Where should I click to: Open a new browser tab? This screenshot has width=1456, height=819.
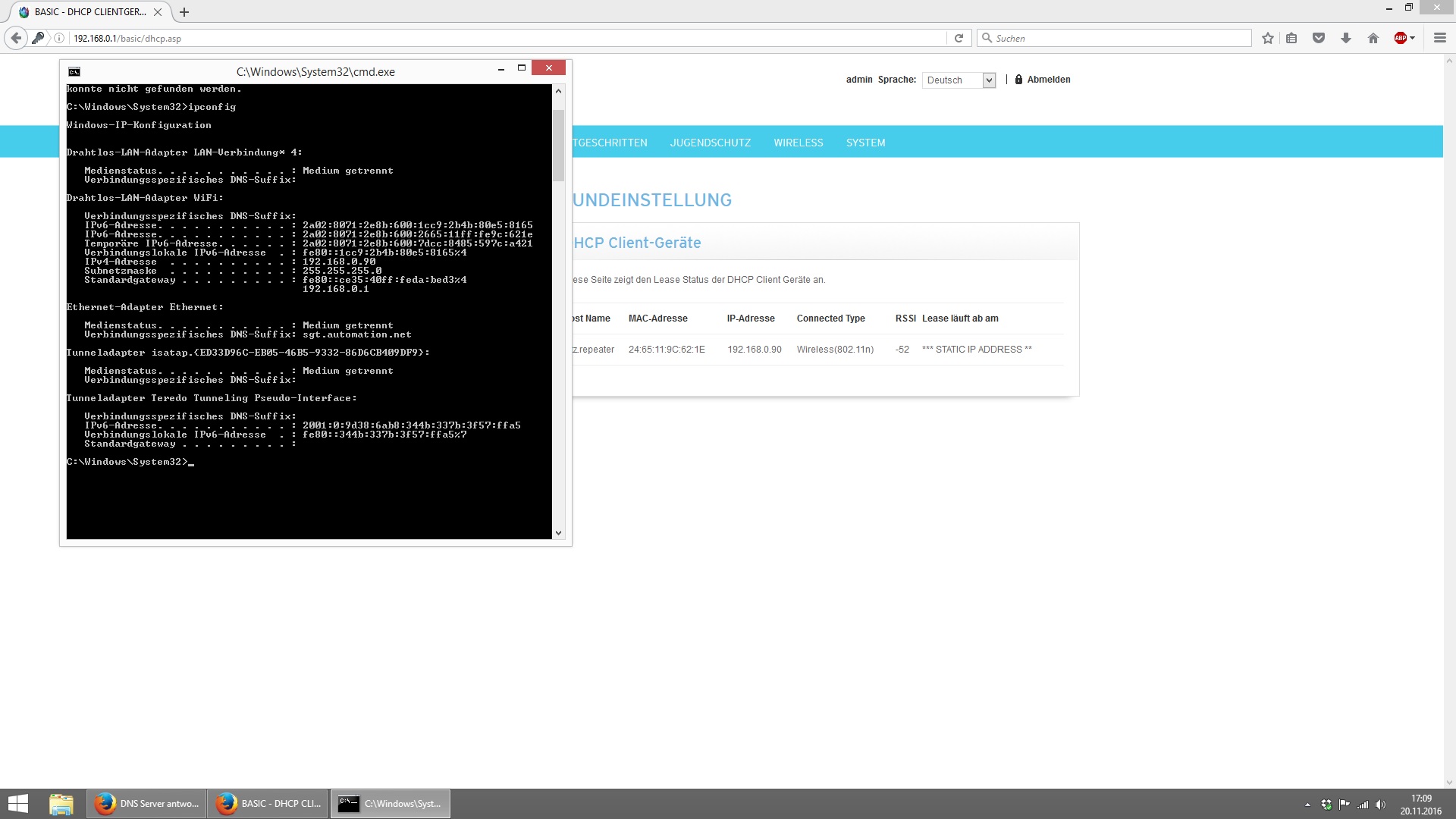pos(184,12)
